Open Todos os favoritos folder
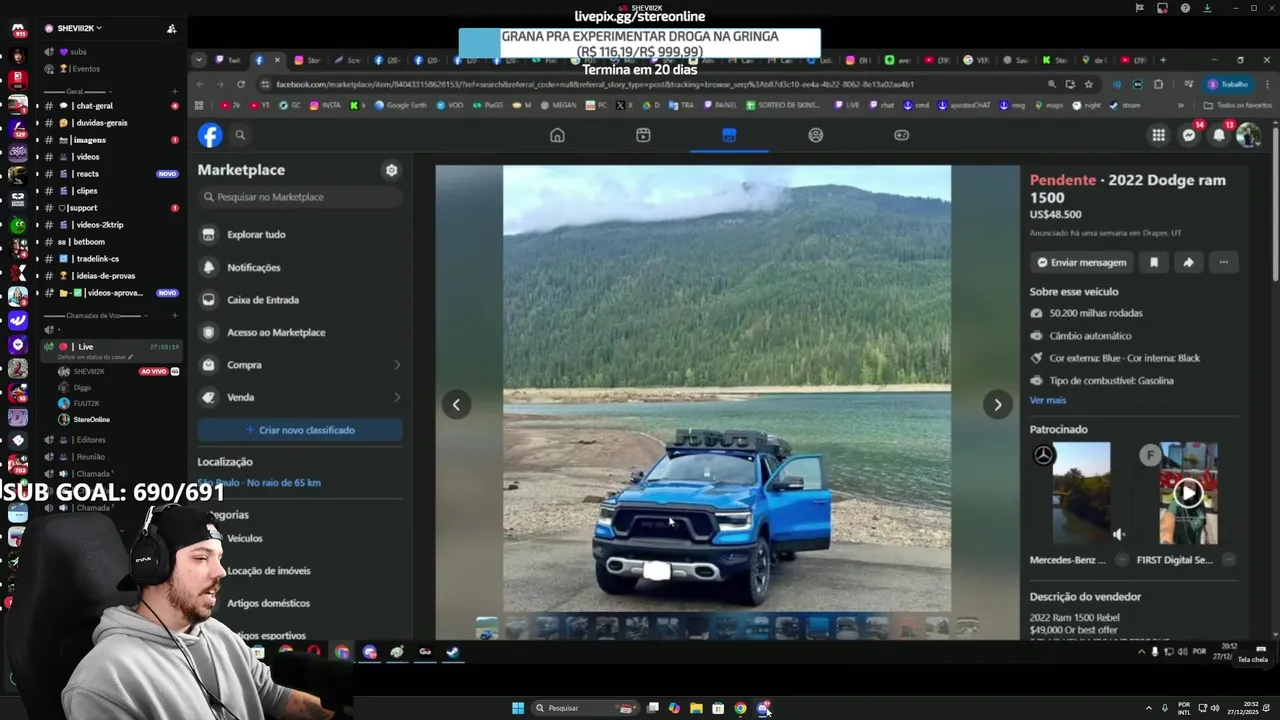The width and height of the screenshot is (1280, 720). pyautogui.click(x=1238, y=105)
